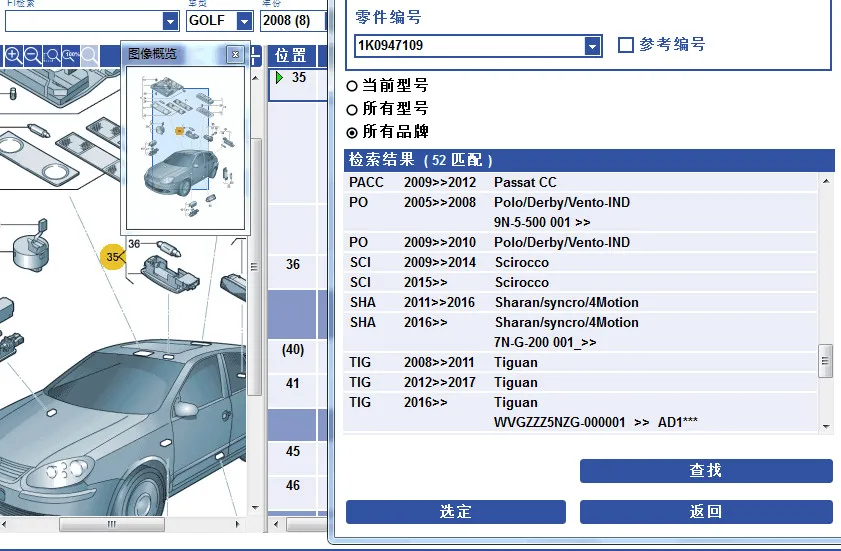
Task: Select the Tiguan 2012>>2017 result
Action: point(580,383)
